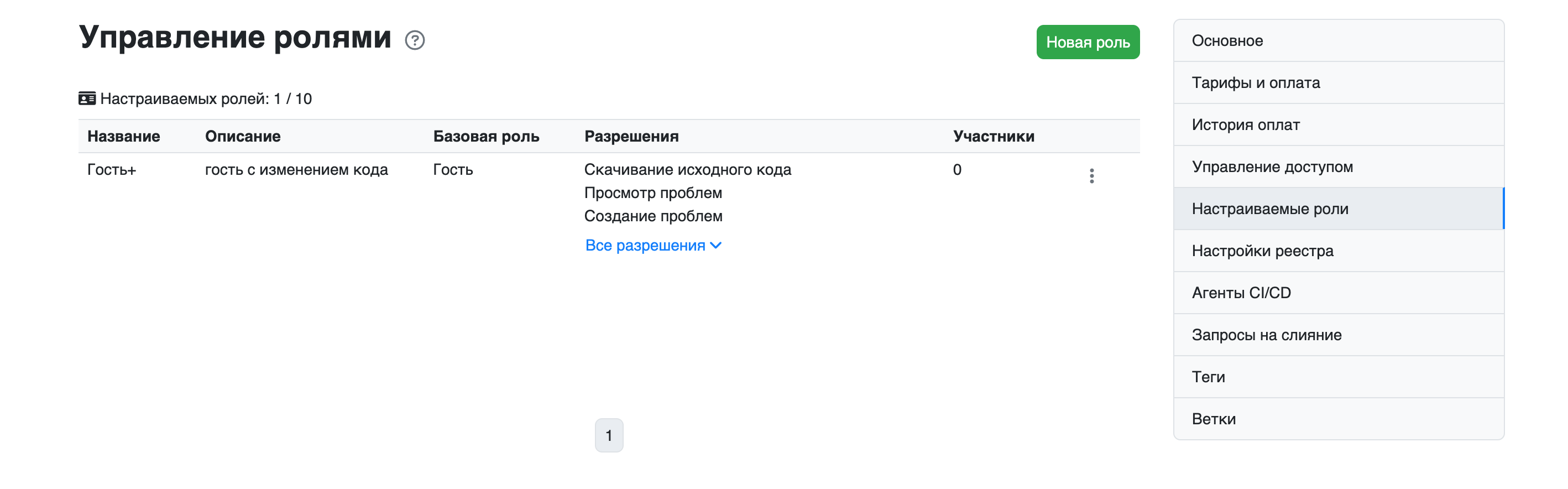1568x489 pixels.
Task: Click the Разрешения column header
Action: coord(631,137)
